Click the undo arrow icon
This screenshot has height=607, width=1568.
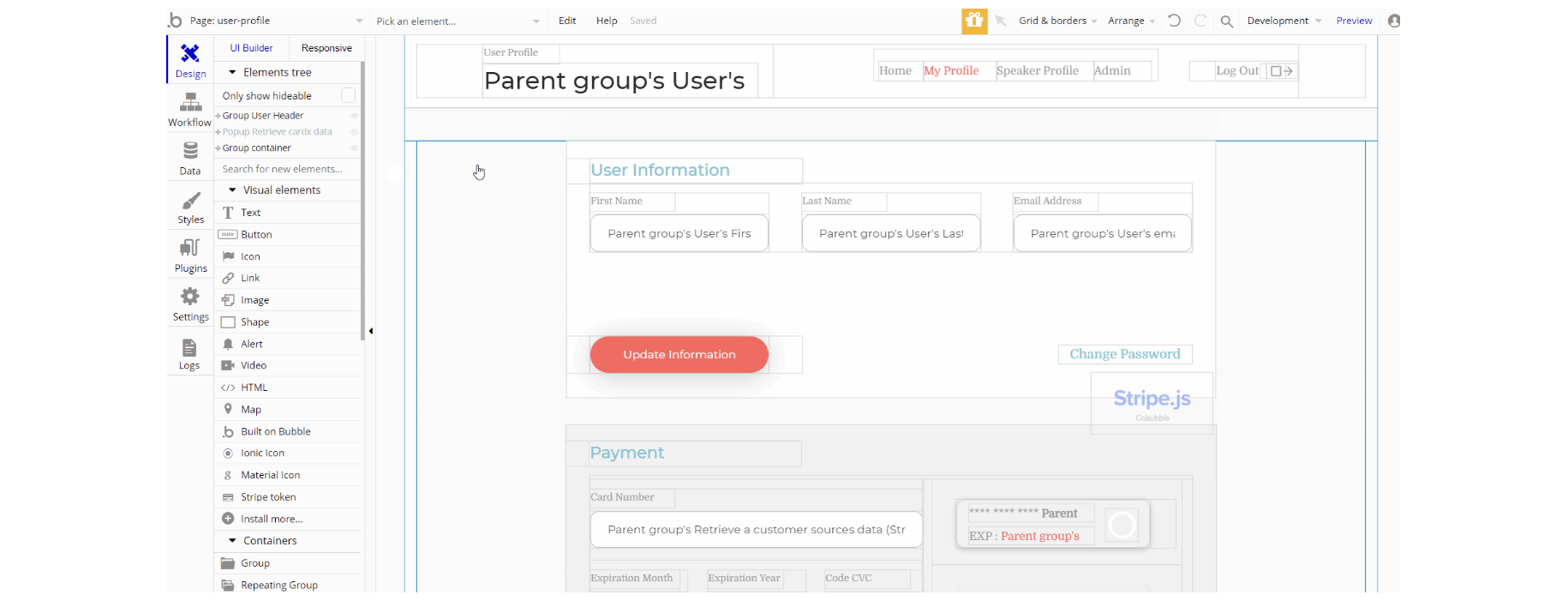pos(1174,21)
